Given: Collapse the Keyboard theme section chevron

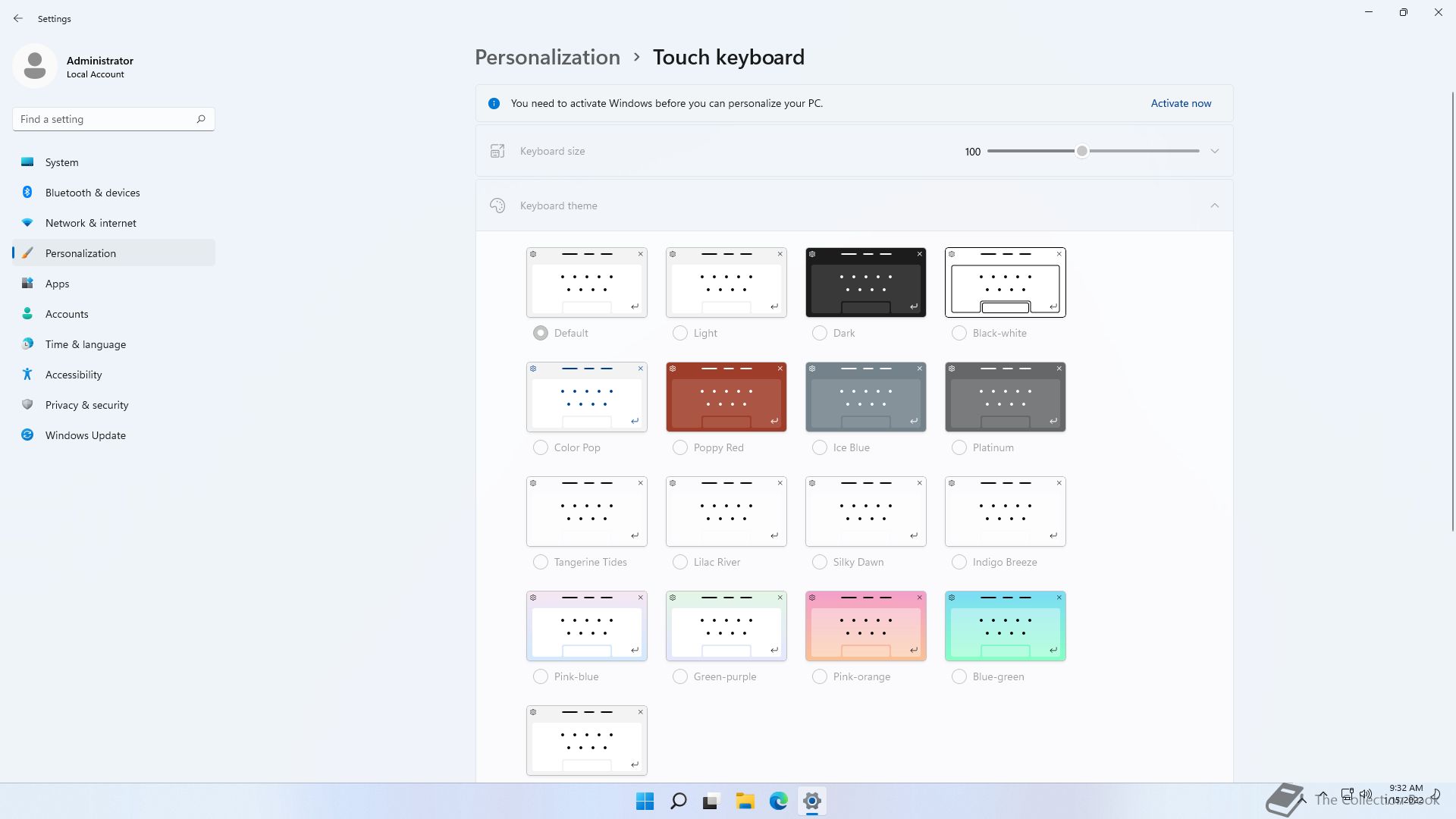Looking at the screenshot, I should click(x=1215, y=206).
